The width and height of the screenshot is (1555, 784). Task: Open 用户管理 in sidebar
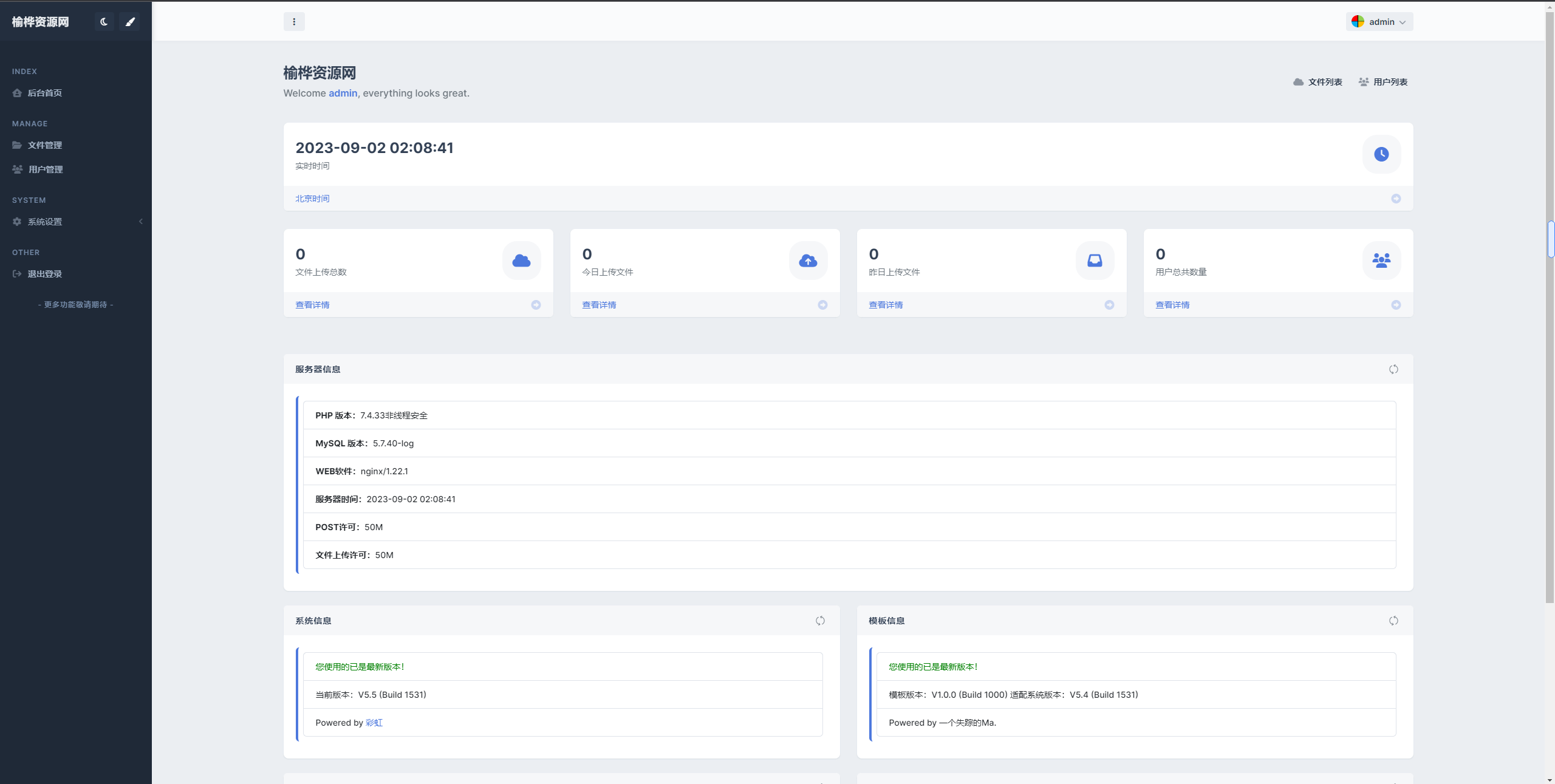point(76,169)
